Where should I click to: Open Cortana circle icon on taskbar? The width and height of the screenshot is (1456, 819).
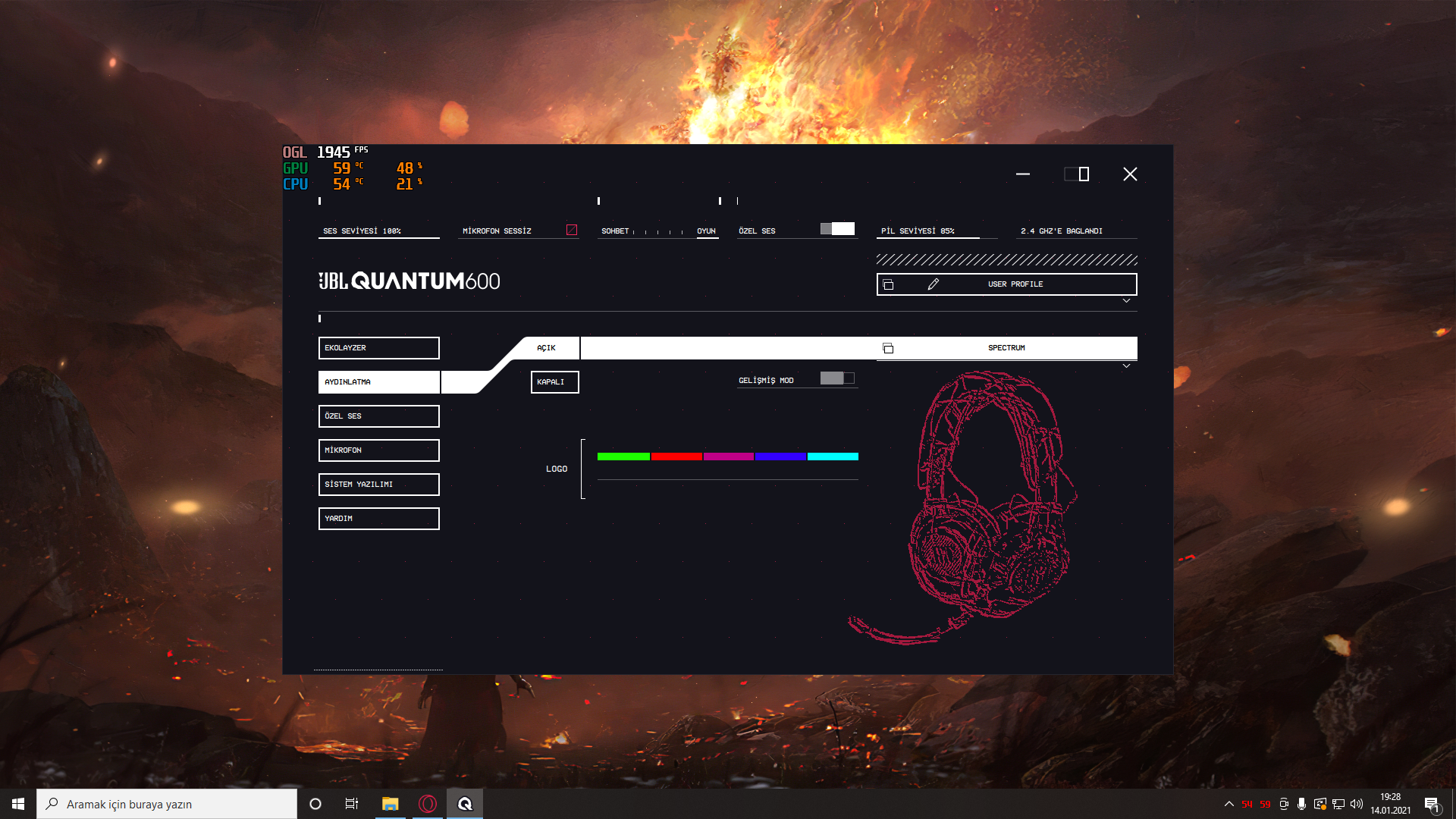tap(315, 804)
